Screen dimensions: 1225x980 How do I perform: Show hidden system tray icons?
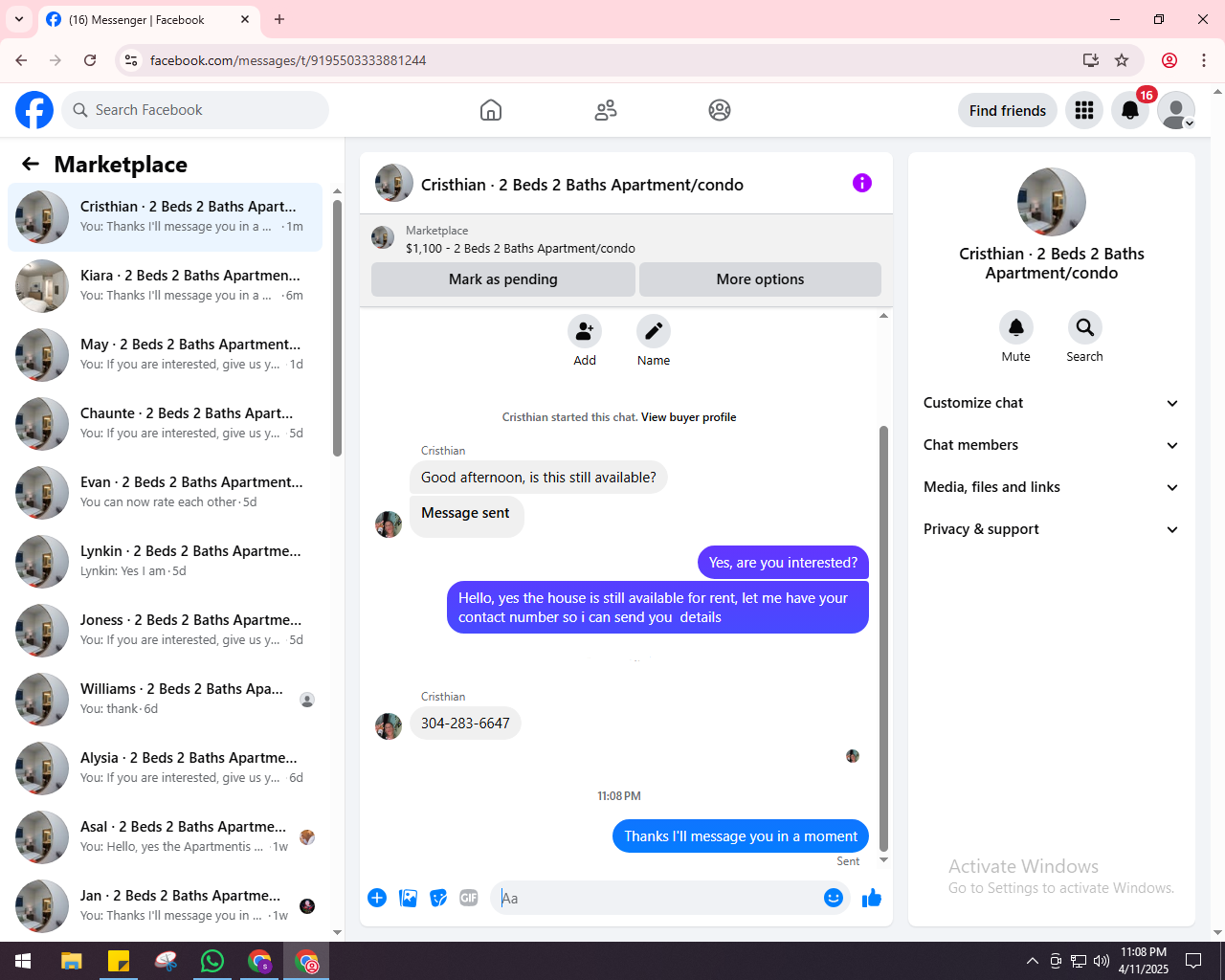point(1032,961)
